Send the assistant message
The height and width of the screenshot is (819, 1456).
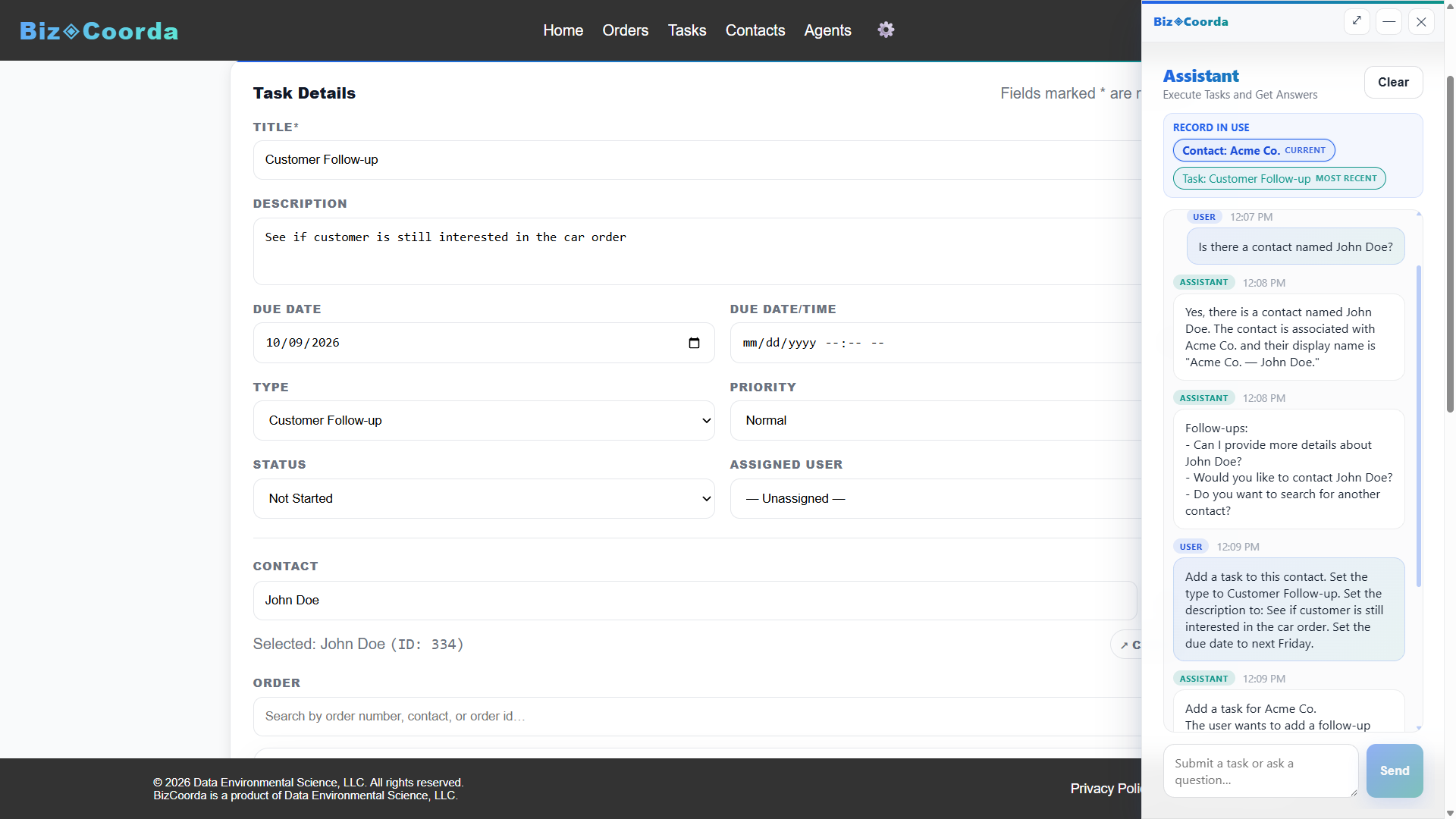[x=1395, y=770]
